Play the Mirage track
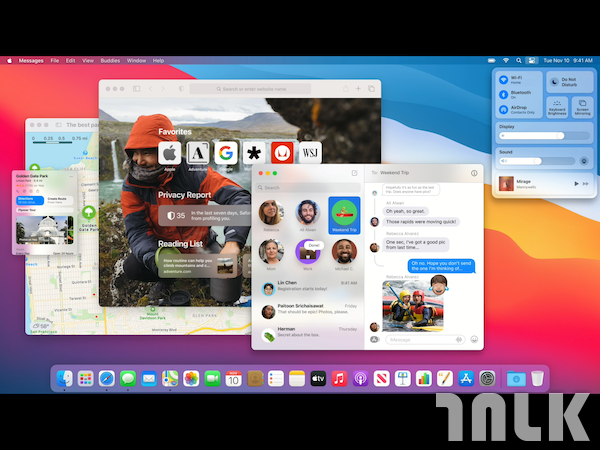This screenshot has width=600, height=450. pyautogui.click(x=576, y=184)
